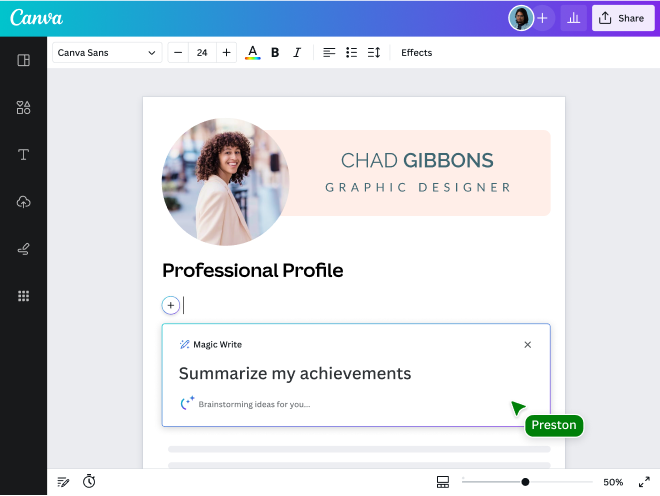
Task: Close the Magic Write panel
Action: pyautogui.click(x=528, y=345)
